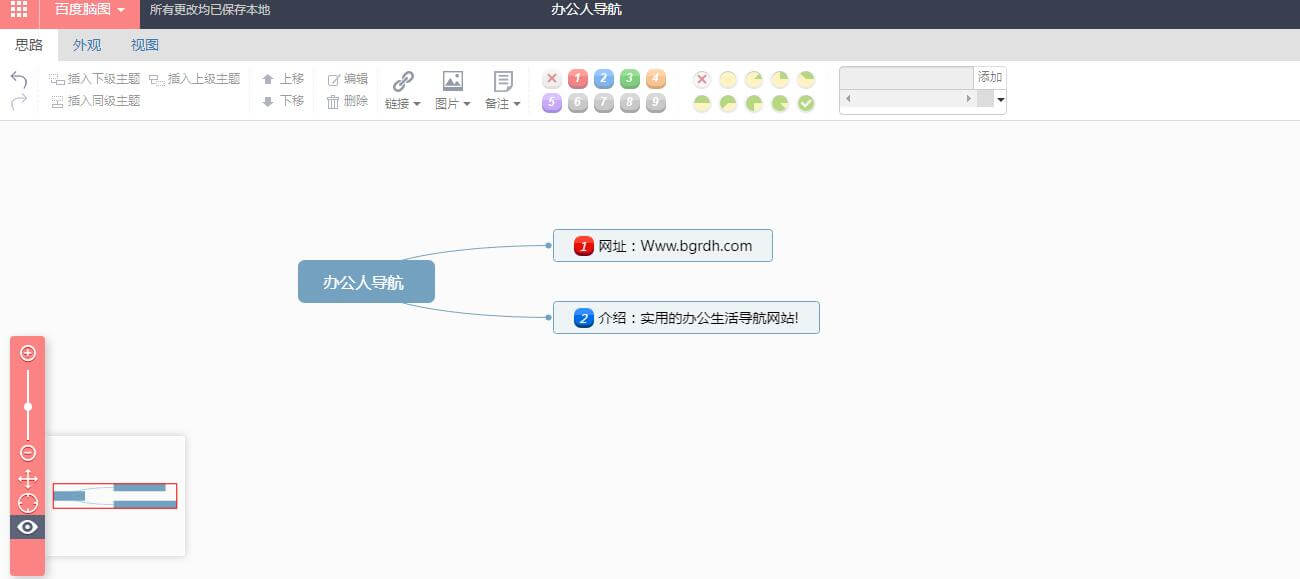Mark progress as complete with green checkmark

[806, 103]
